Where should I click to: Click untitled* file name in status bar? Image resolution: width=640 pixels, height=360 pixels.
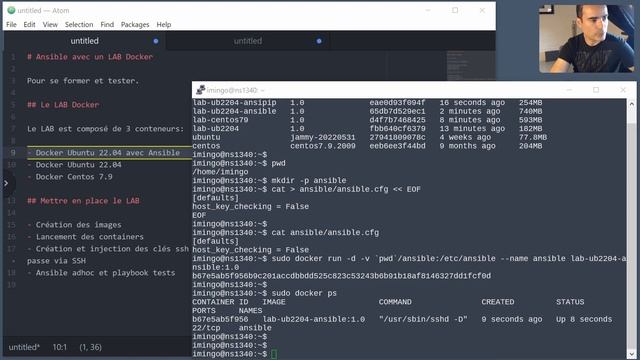pyautogui.click(x=24, y=347)
